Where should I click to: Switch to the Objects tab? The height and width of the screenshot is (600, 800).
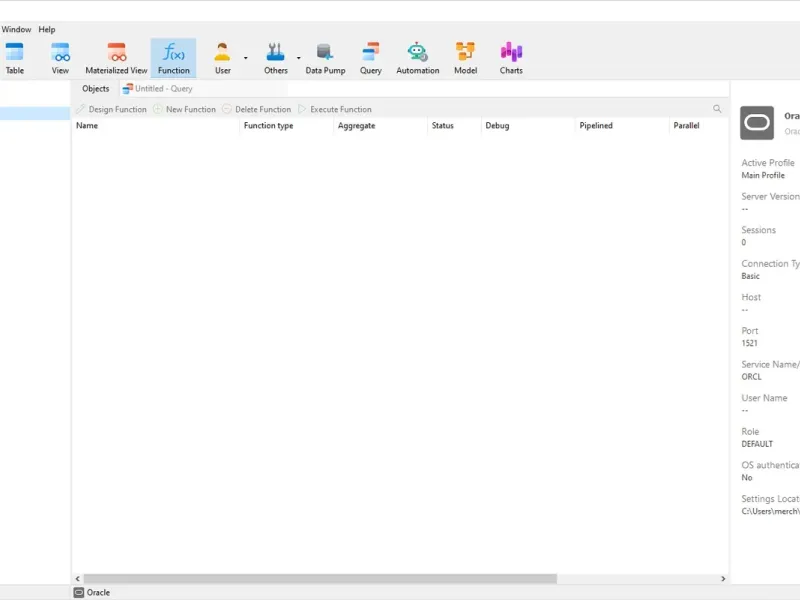tap(95, 89)
